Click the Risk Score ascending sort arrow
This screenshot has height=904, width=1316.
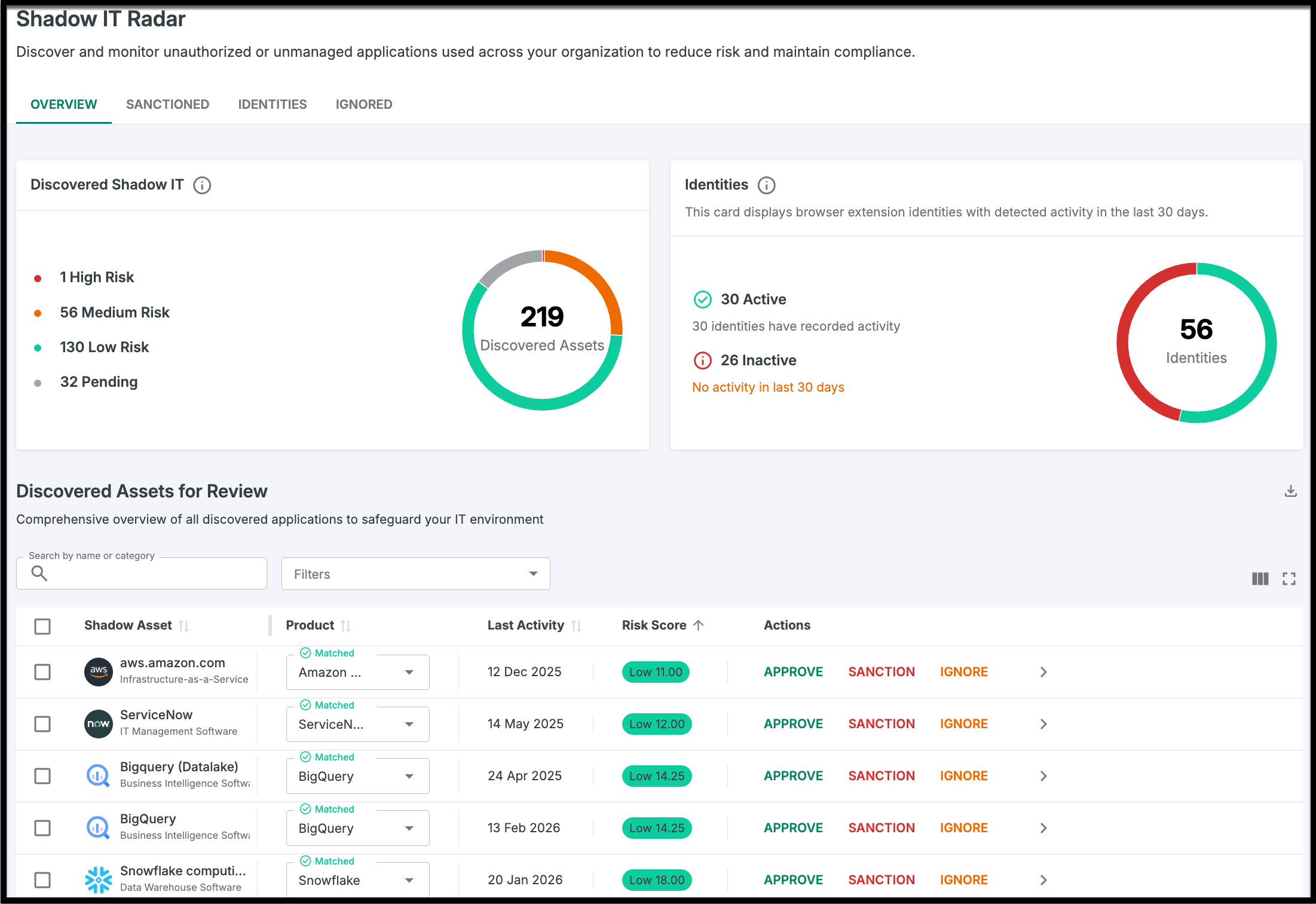click(x=699, y=625)
